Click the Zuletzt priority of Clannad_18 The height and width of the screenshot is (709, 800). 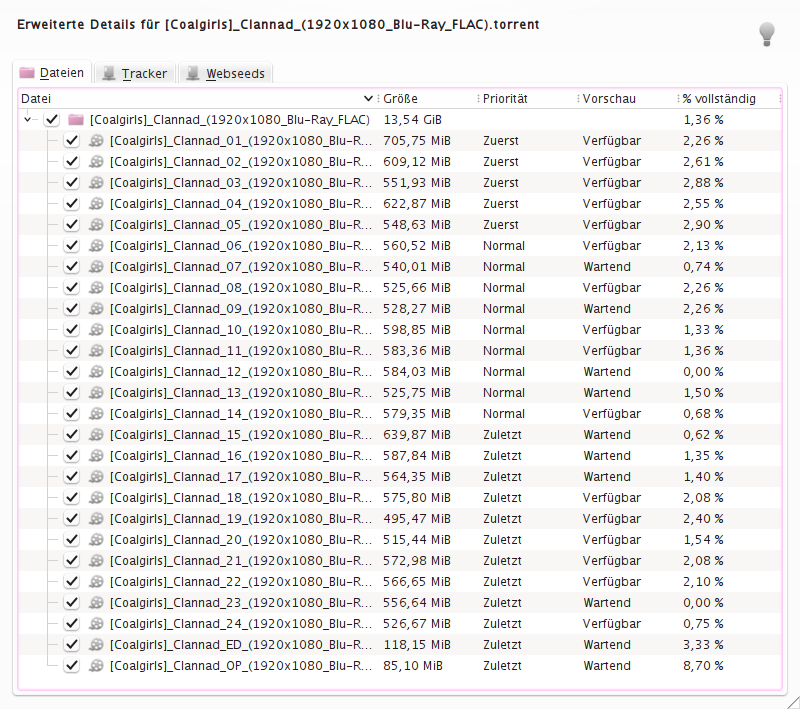click(502, 498)
